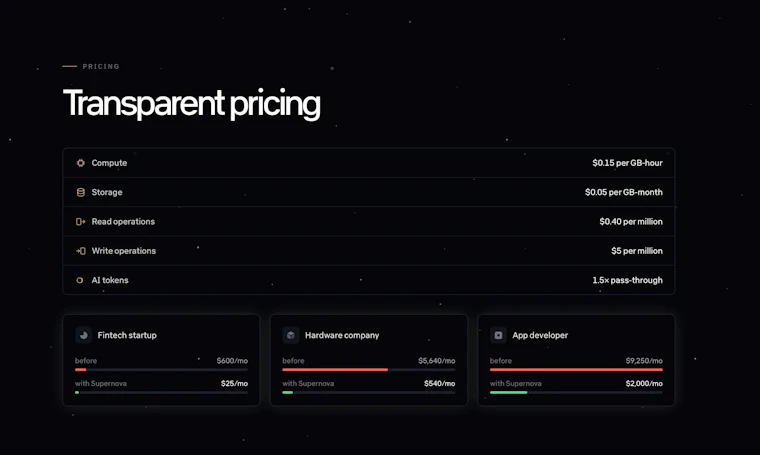Click the Fintech startup card icon

click(x=83, y=335)
